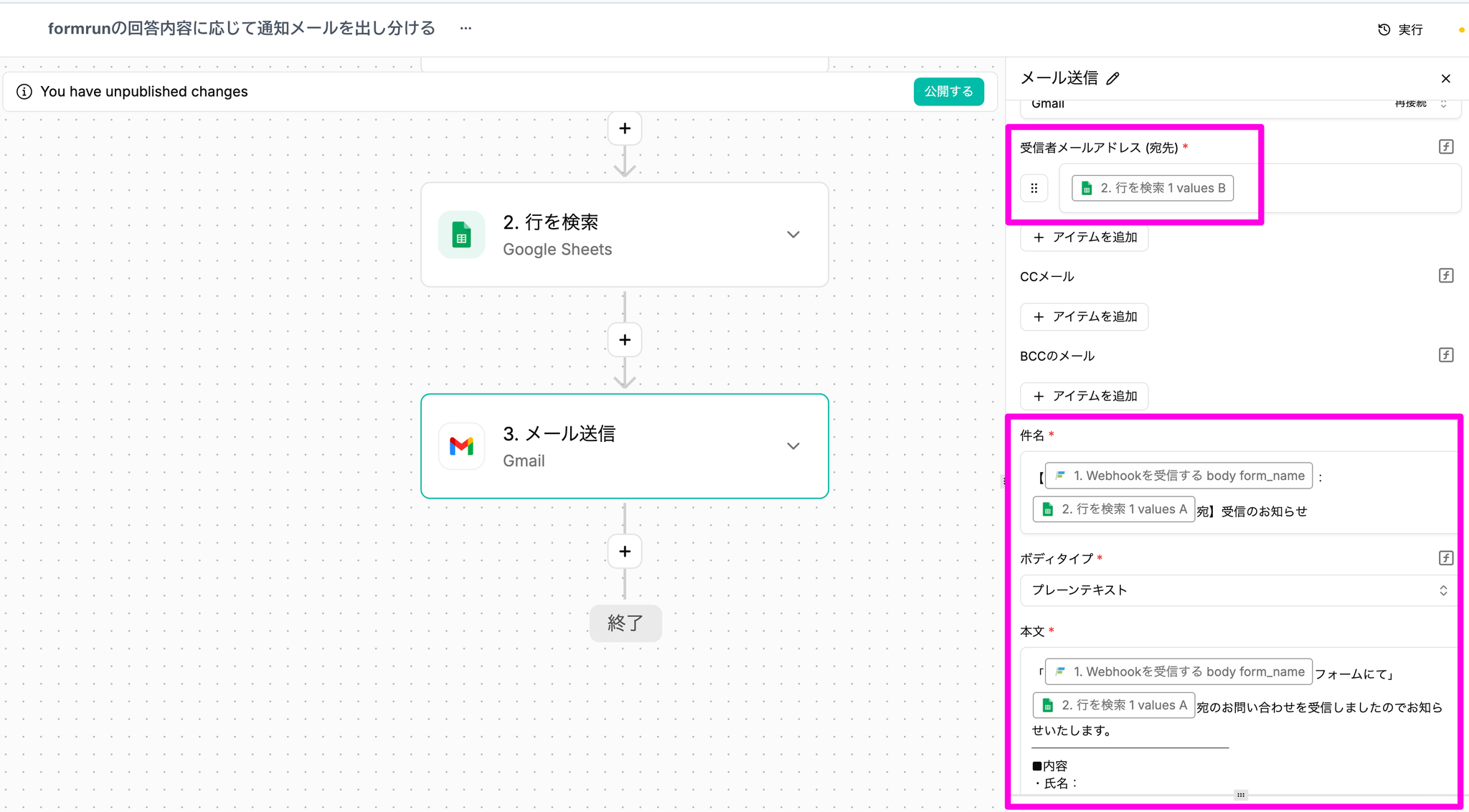Toggle dynamic value mode for ボディタイプ
The width and height of the screenshot is (1469, 812).
point(1445,558)
